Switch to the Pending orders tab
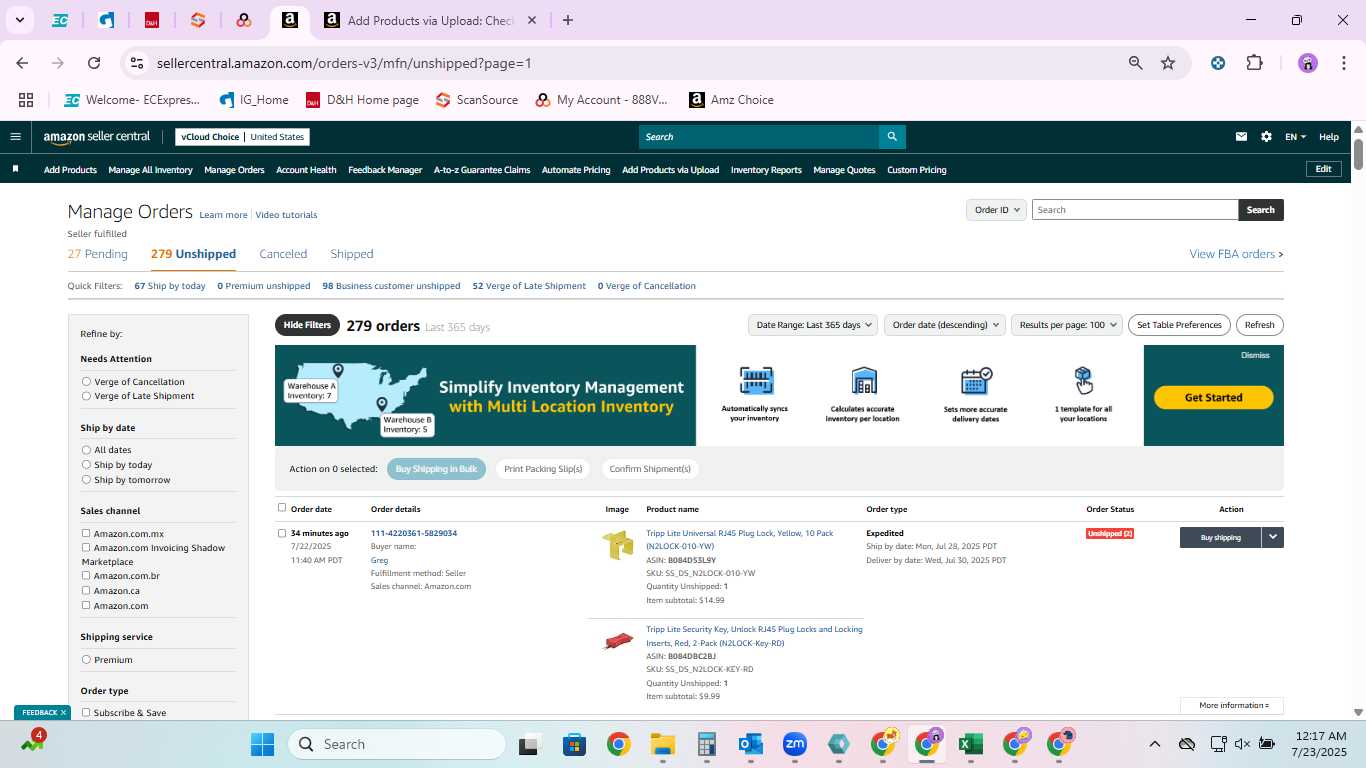Screen dimensions: 1366x768 coord(98,254)
